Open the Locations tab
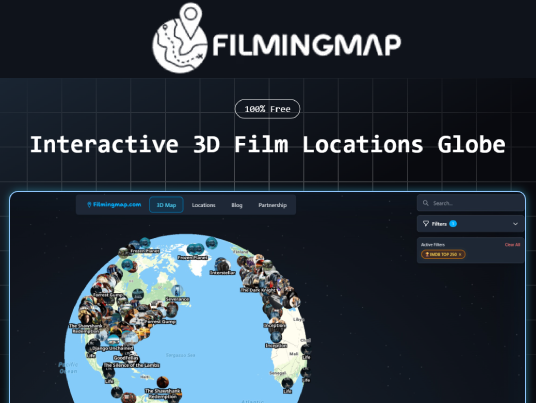The height and width of the screenshot is (403, 536). coord(203,205)
